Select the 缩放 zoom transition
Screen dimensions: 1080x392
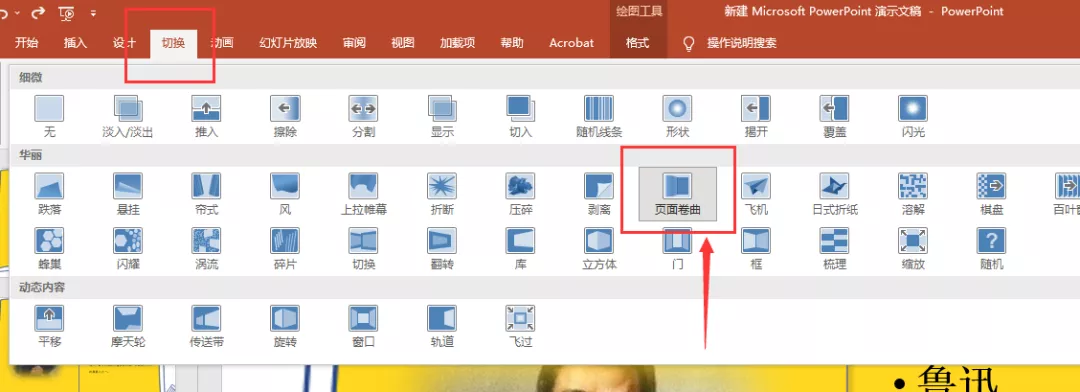click(913, 249)
